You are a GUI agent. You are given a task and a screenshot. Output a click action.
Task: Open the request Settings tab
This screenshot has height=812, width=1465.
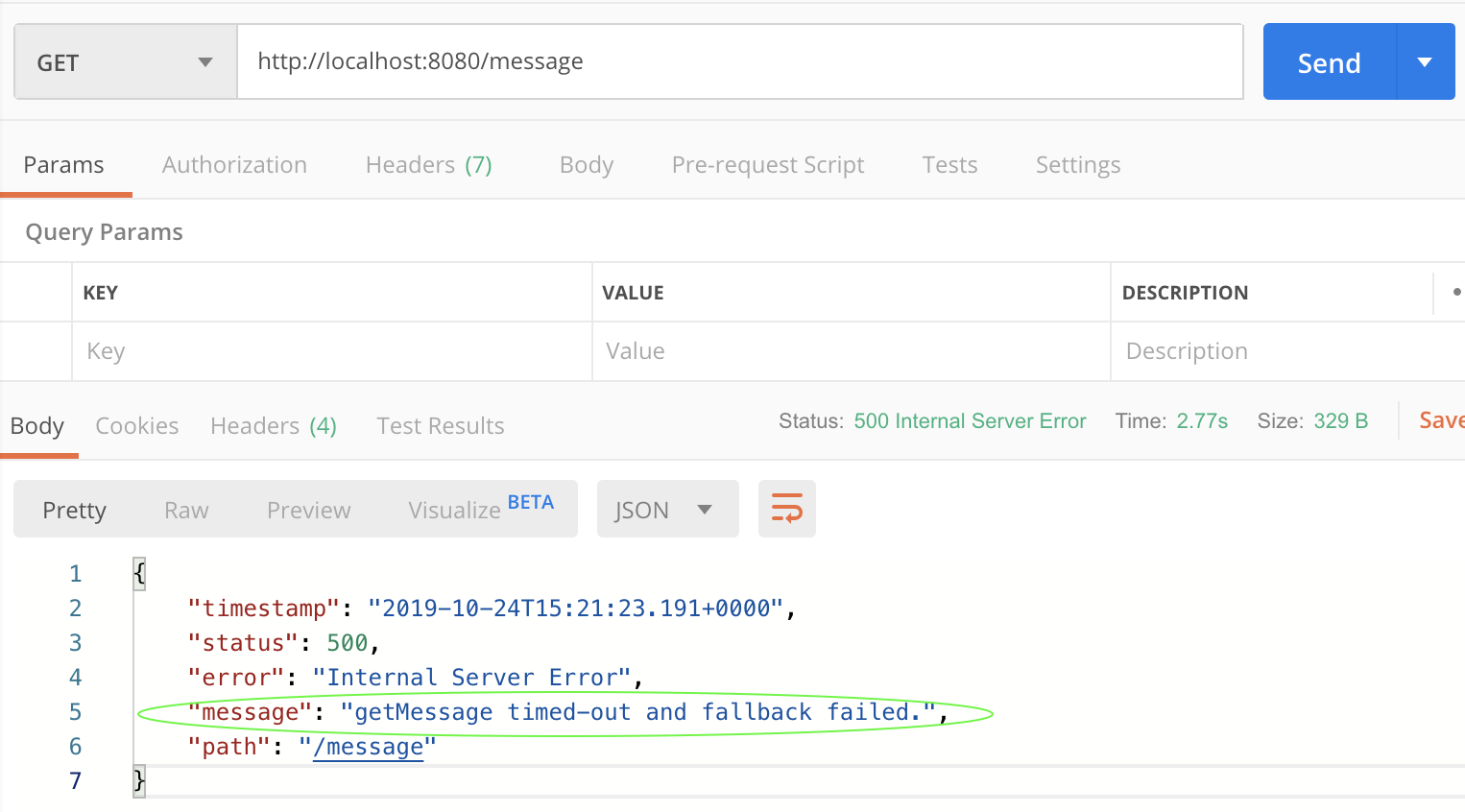[x=1077, y=165]
